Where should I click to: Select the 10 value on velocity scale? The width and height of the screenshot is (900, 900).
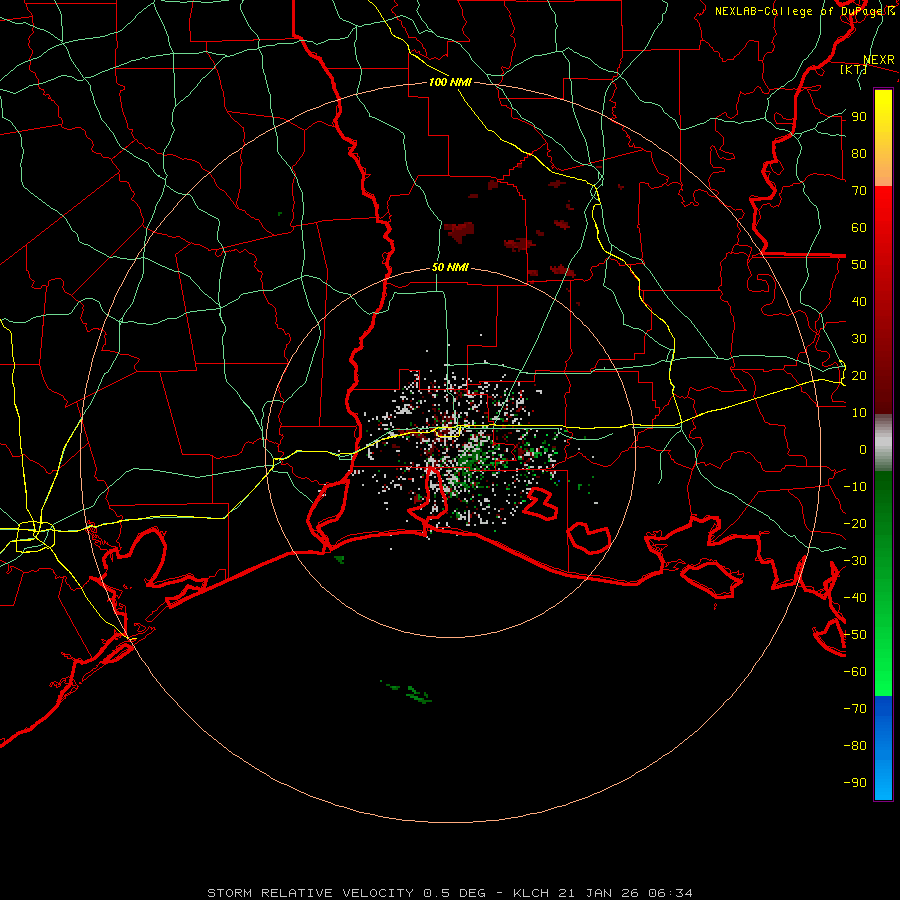pyautogui.click(x=859, y=413)
